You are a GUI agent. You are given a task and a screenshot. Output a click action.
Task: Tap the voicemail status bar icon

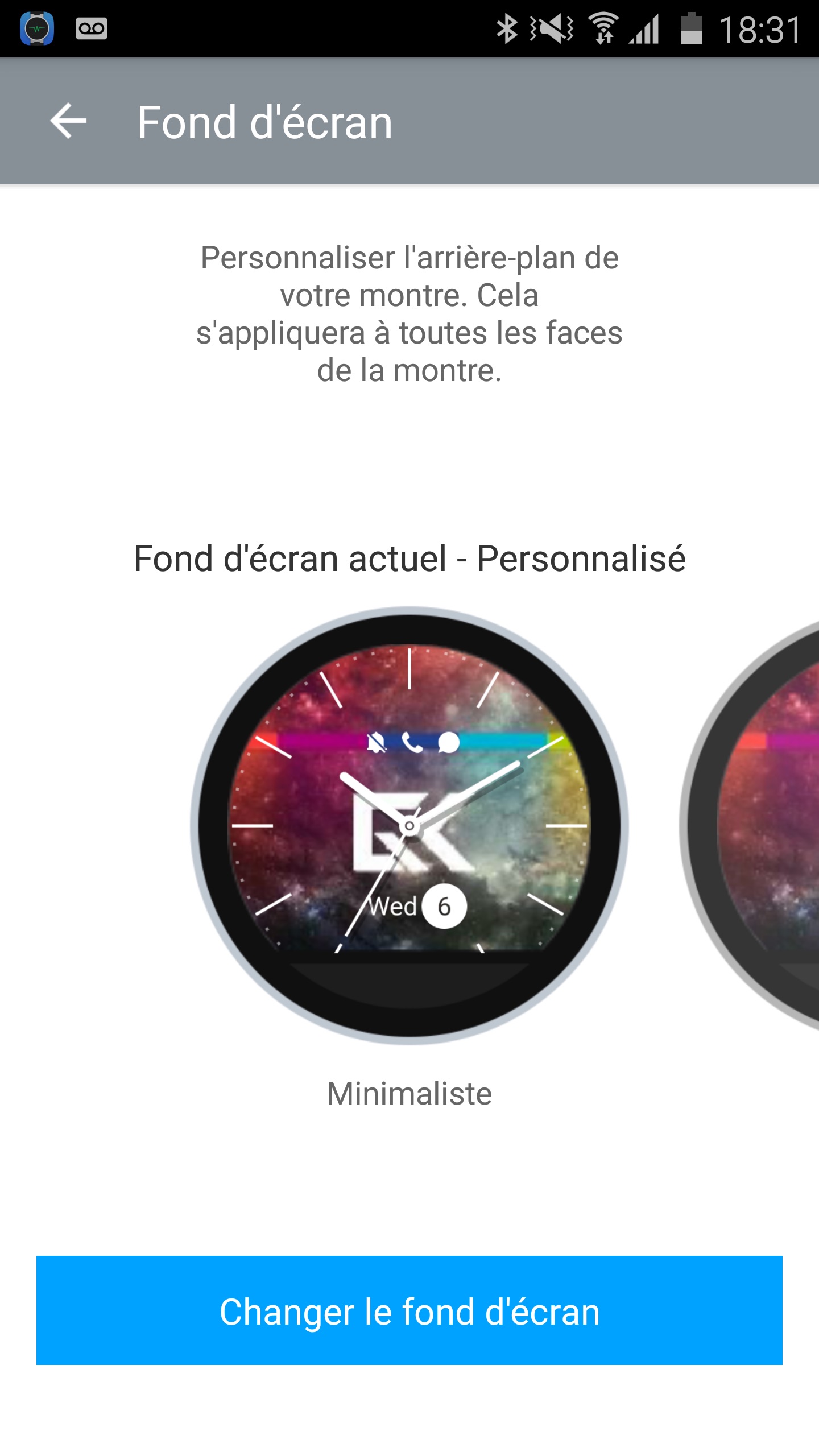92,28
